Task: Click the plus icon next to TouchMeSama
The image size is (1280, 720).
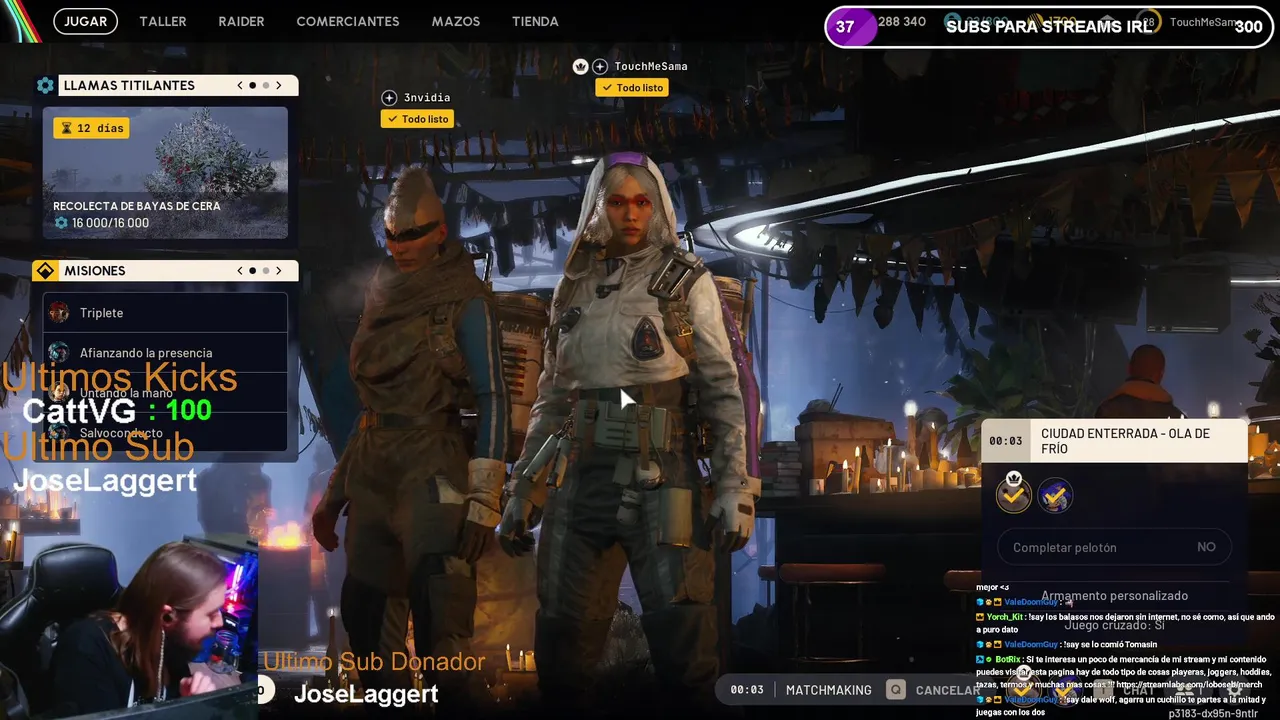Action: coord(600,66)
